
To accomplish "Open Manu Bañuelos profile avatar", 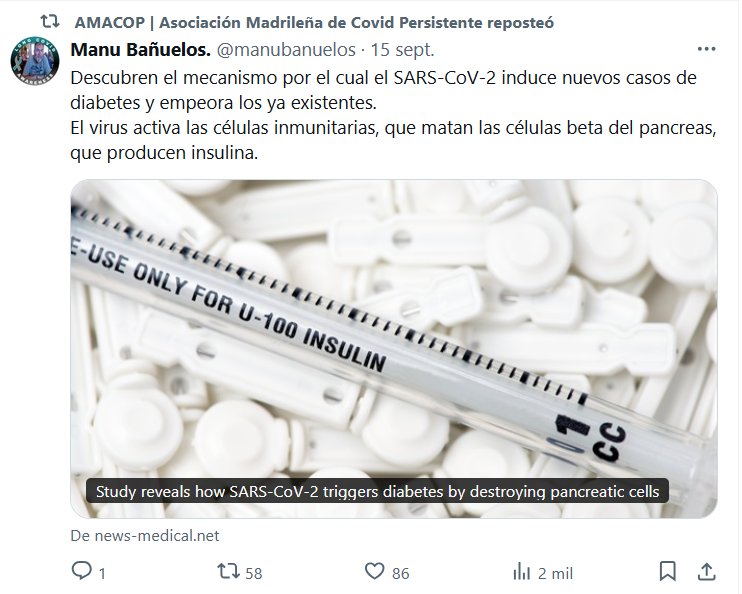I will (35, 61).
